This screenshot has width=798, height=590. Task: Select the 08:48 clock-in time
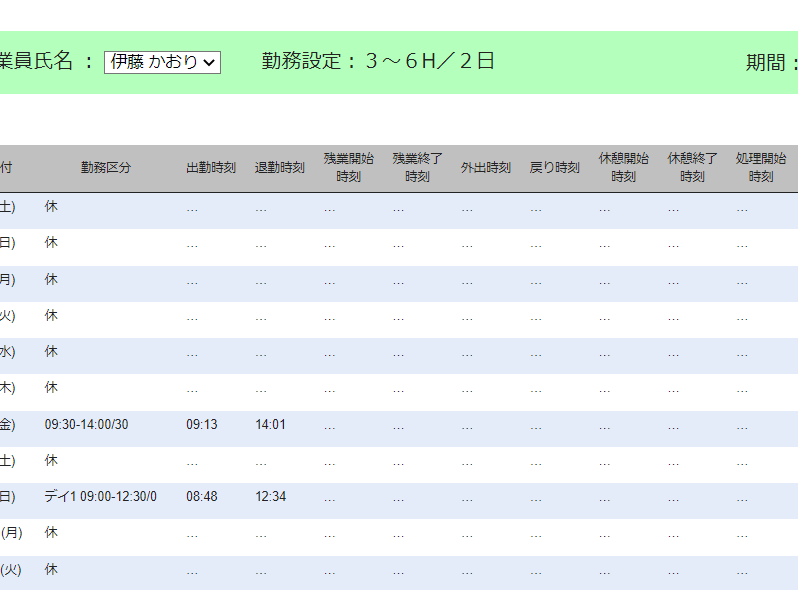pos(202,497)
